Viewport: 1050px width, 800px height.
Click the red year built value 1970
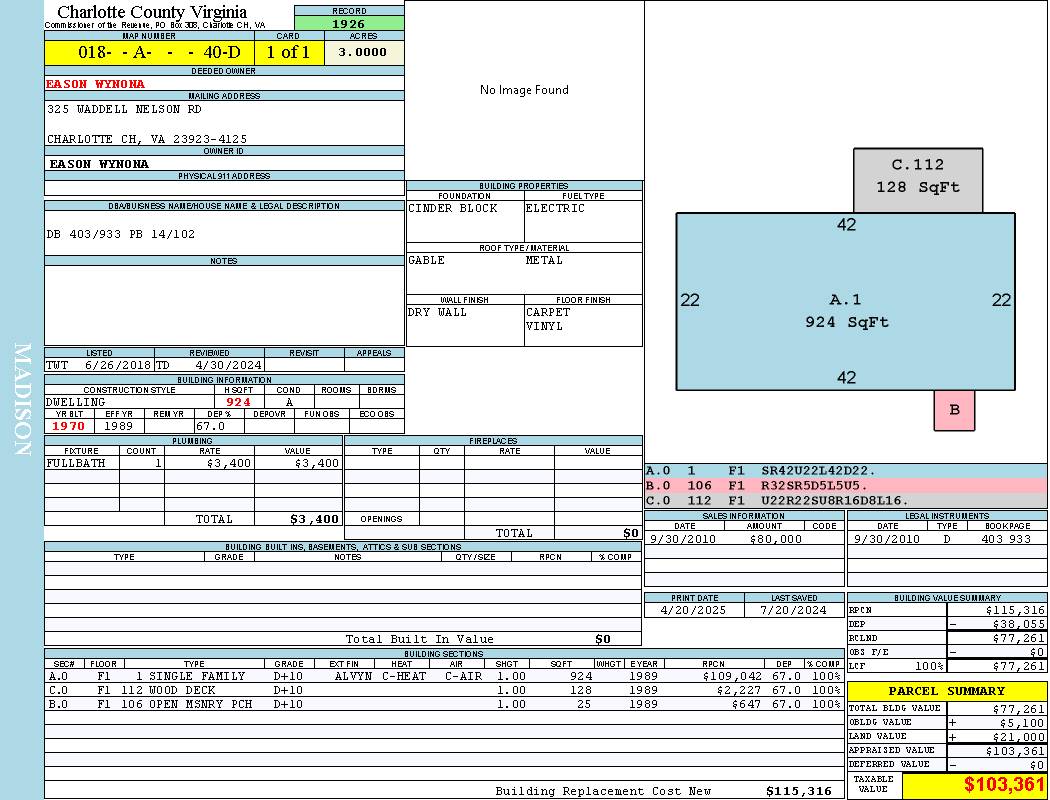click(70, 426)
